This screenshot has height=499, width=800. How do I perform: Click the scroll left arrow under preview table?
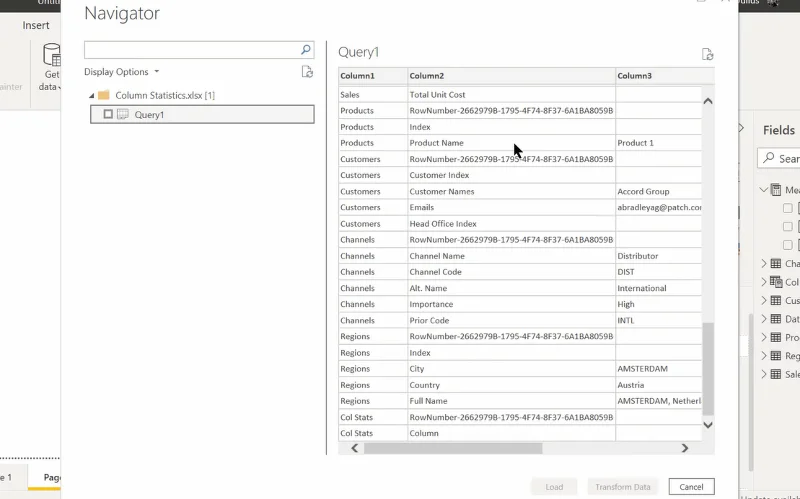pos(355,448)
